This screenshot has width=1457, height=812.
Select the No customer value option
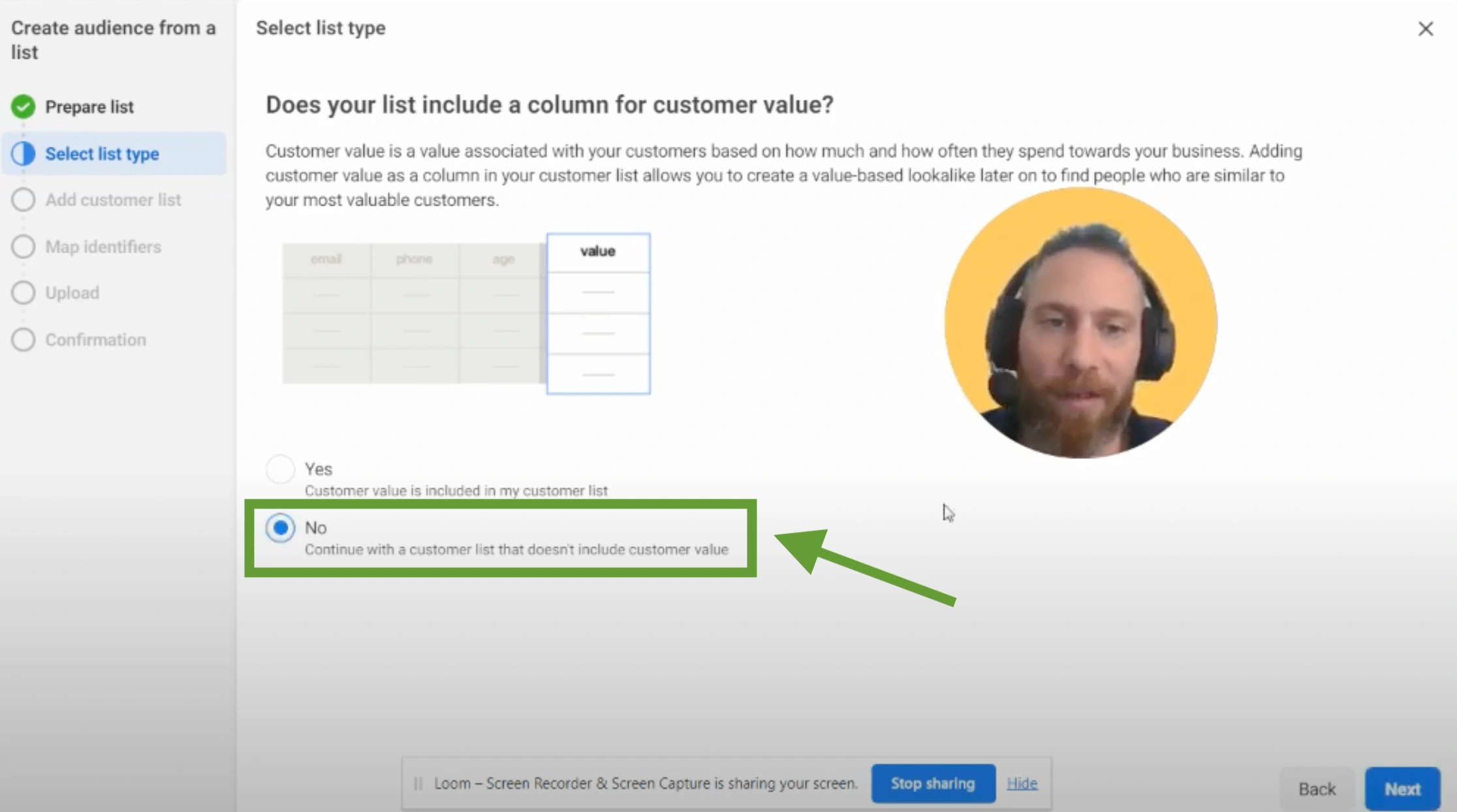coord(280,528)
